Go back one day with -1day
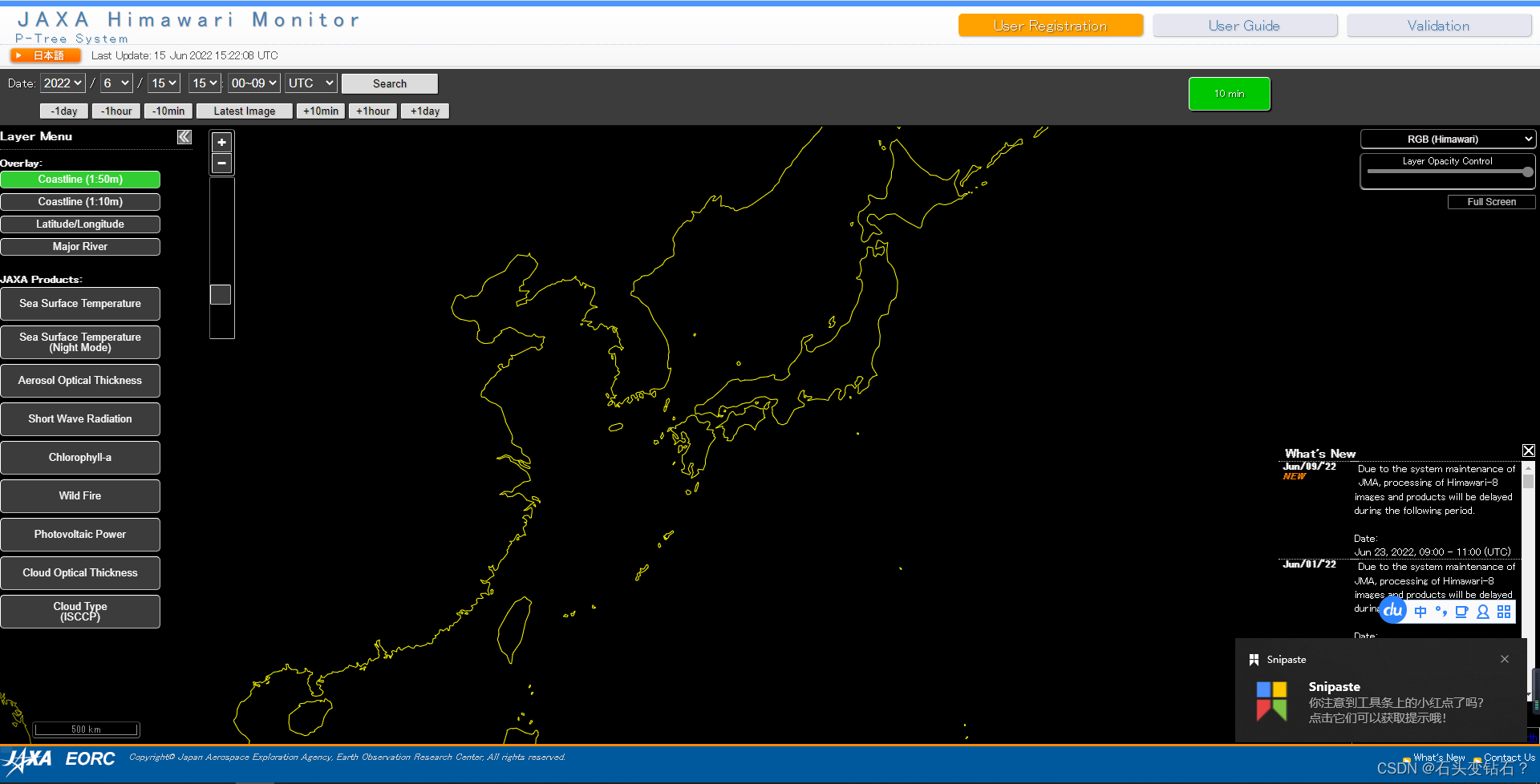 click(64, 111)
